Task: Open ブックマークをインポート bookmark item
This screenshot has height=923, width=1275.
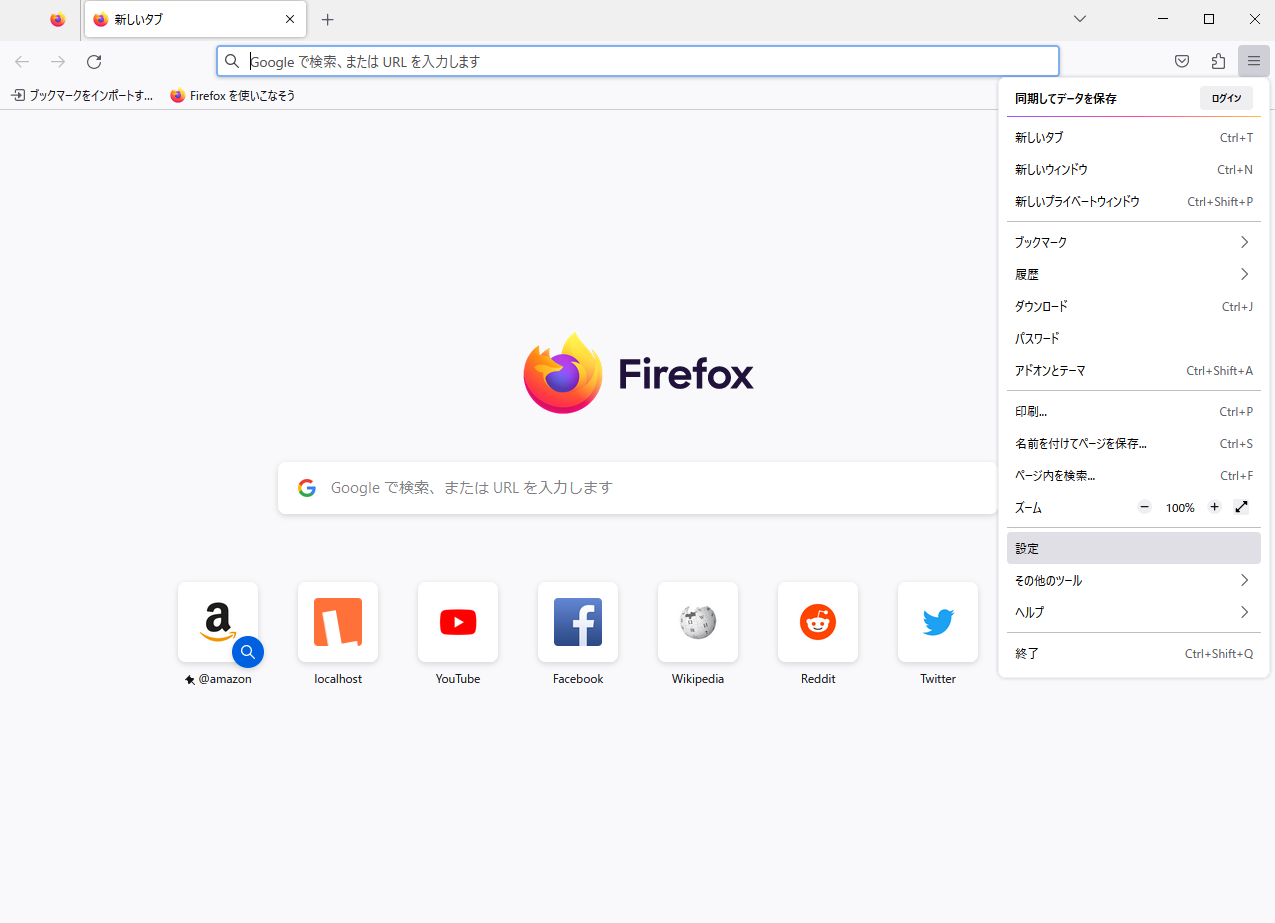Action: pos(82,96)
